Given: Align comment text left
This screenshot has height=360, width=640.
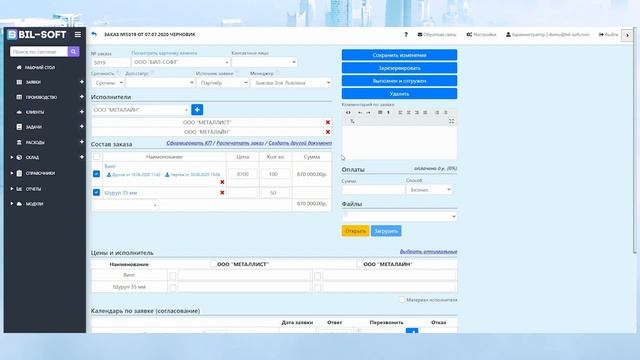Looking at the screenshot, I should (400, 113).
